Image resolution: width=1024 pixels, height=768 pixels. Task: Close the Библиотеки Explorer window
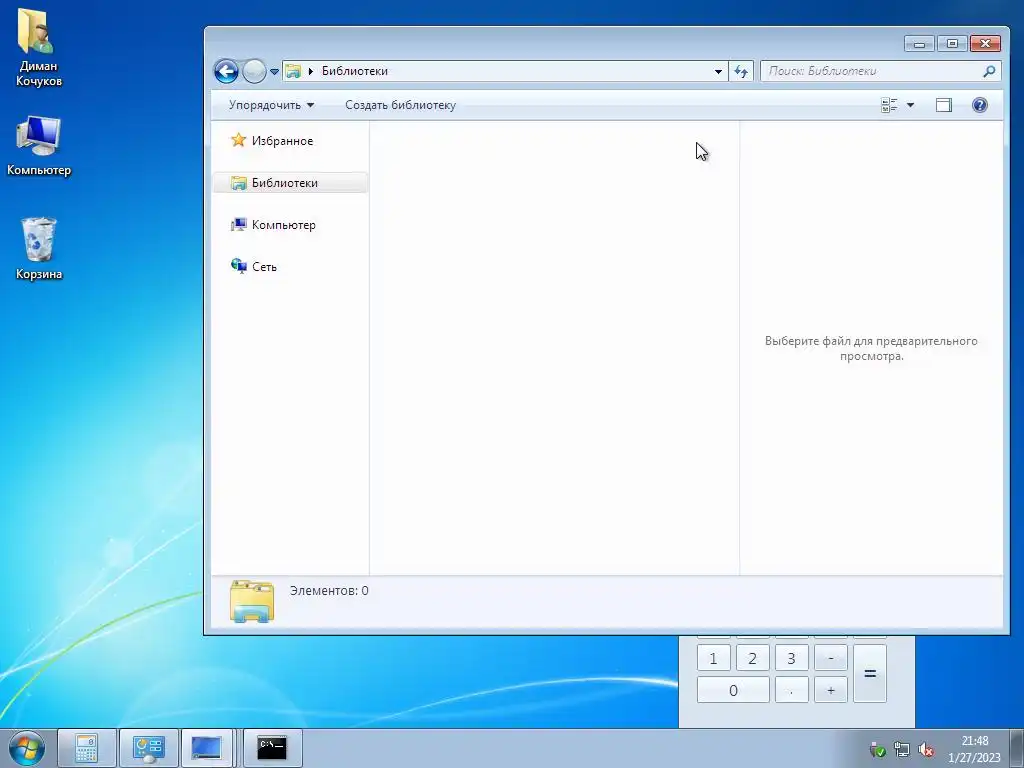(985, 44)
